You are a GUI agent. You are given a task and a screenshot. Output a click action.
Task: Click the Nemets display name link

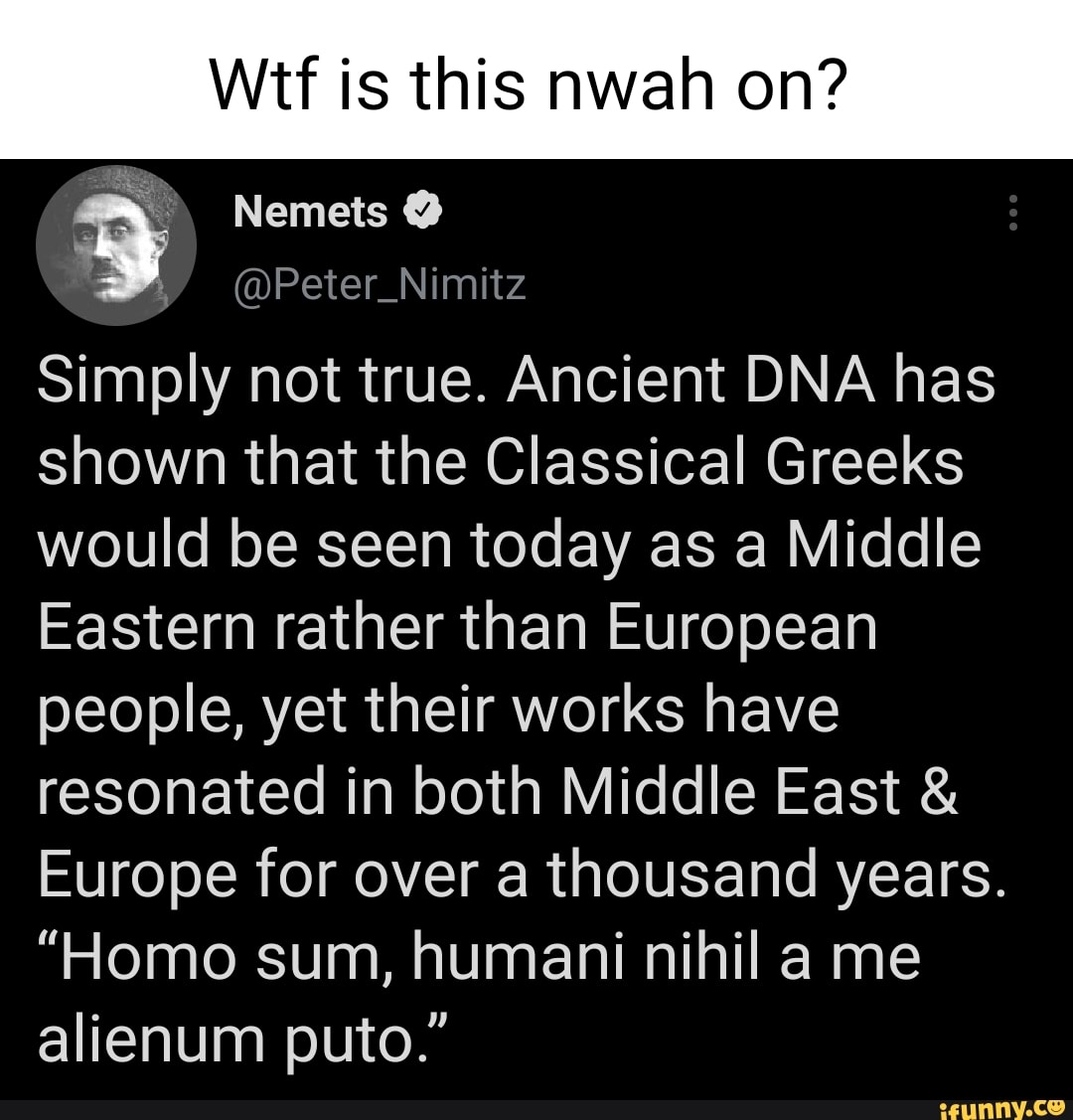tap(311, 210)
